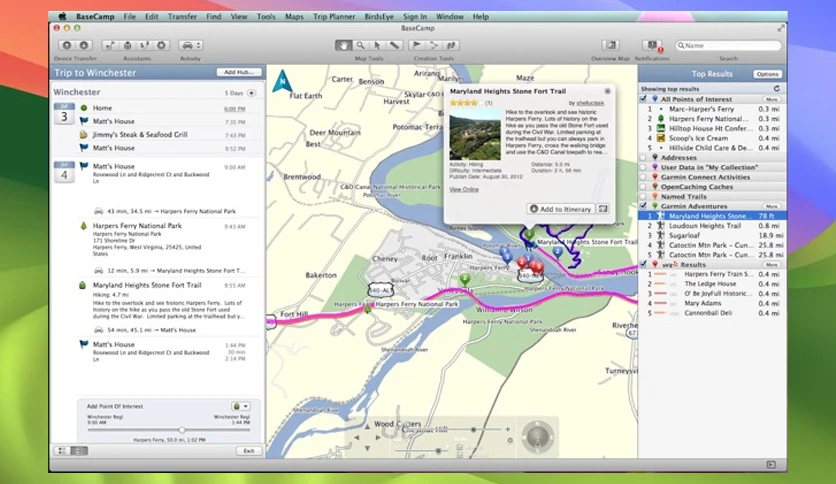Screen dimensions: 836x484
Task: Uncheck the Garmin Adventures checkbox
Action: [644, 206]
